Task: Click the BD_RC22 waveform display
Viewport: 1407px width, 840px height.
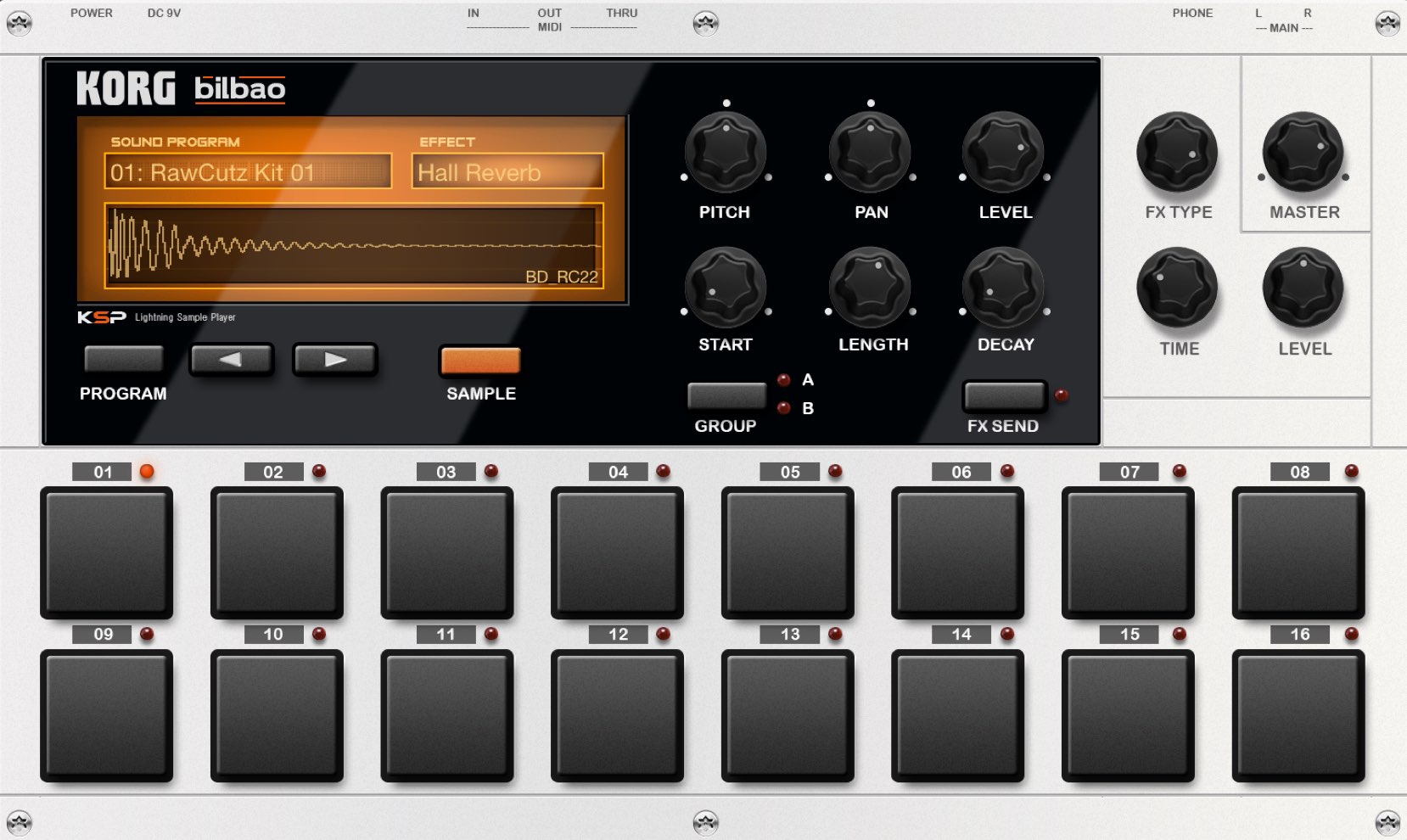Action: point(354,245)
